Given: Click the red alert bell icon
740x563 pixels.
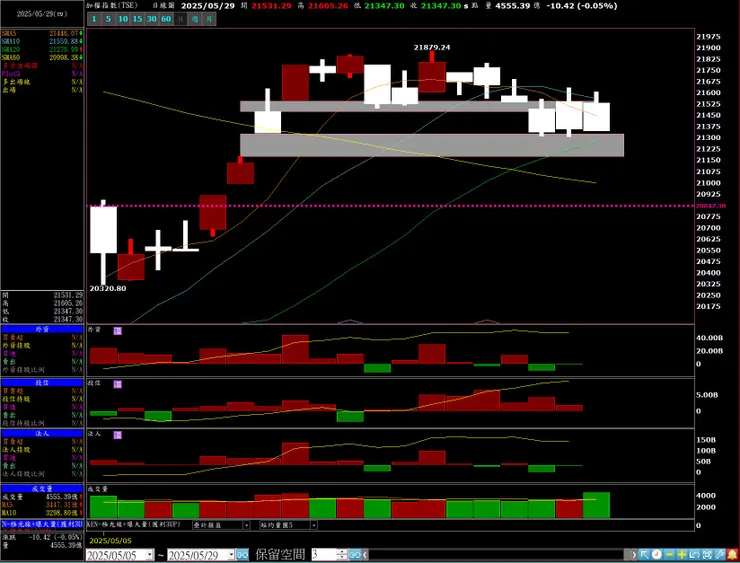Looking at the screenshot, I should coord(732,555).
